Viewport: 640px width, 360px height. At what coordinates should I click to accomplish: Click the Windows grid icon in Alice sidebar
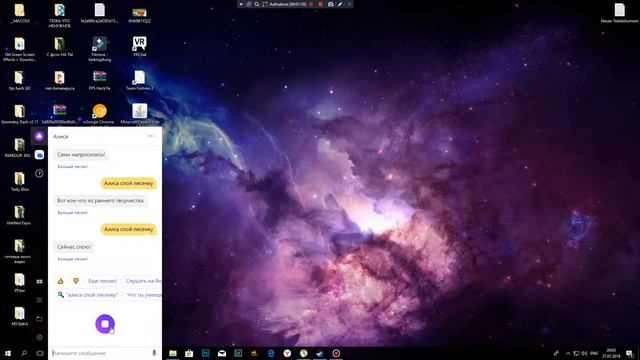[x=39, y=282]
